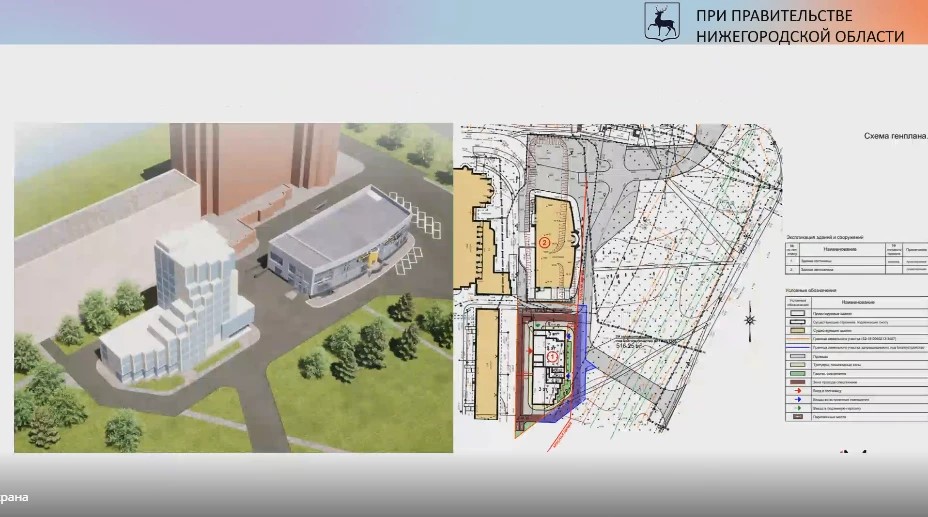
Task: Select circled marker 2 on site plan
Action: tap(545, 241)
